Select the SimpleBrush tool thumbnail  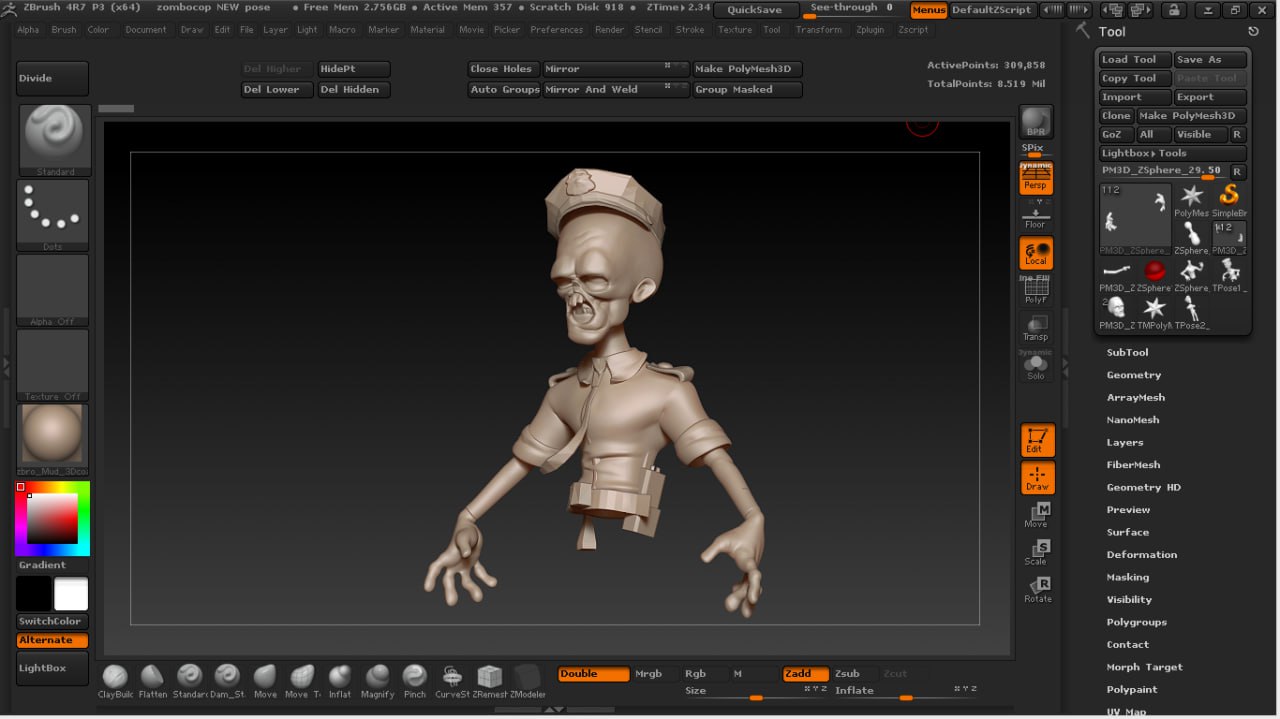click(x=1229, y=199)
